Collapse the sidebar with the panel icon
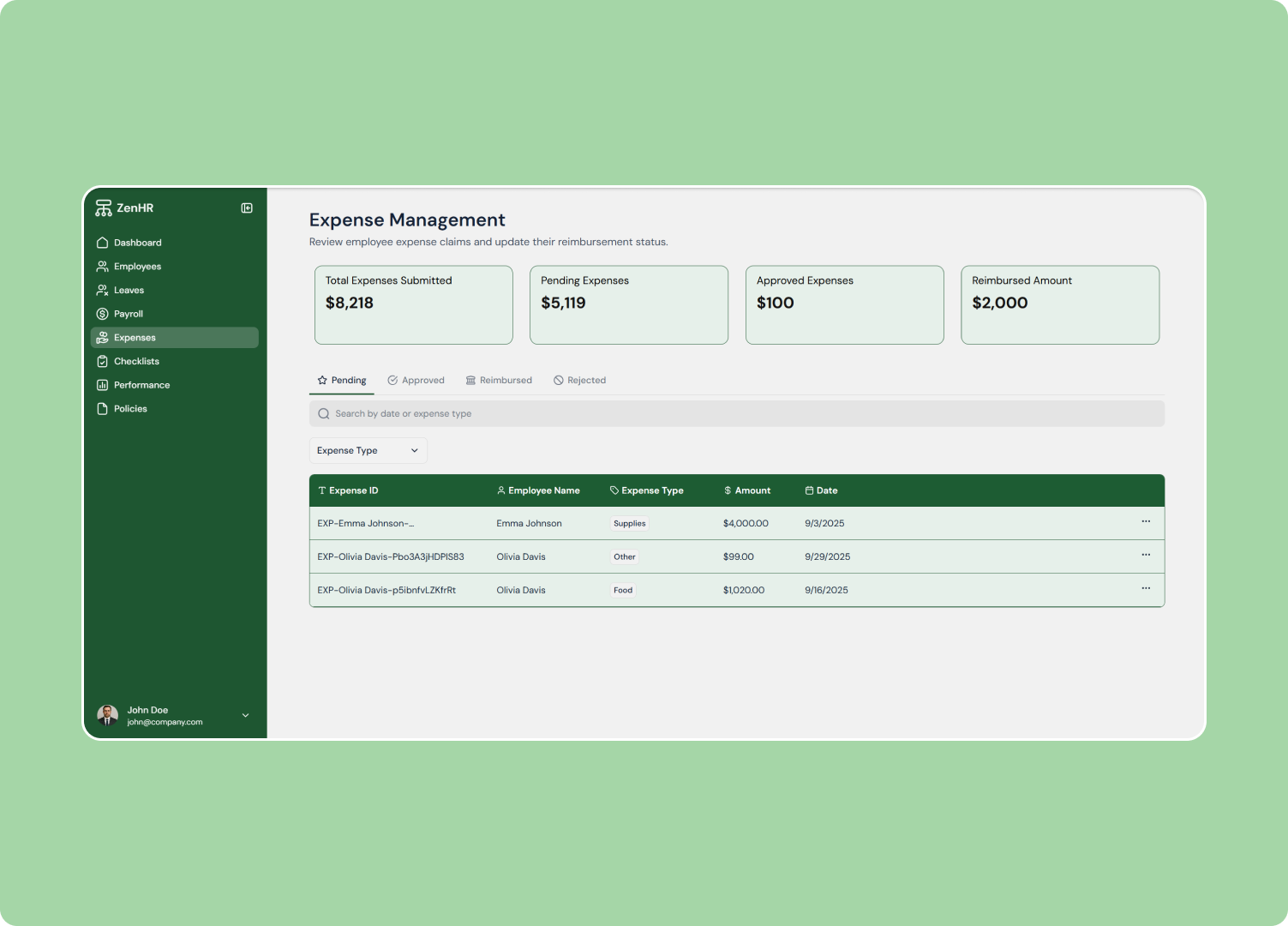1288x926 pixels. click(247, 208)
